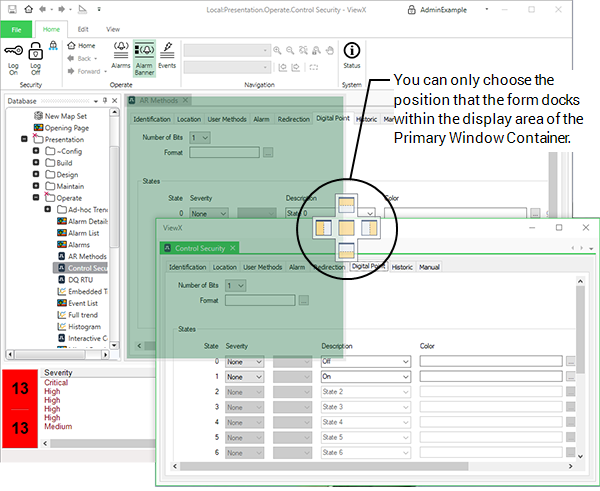Viewport: 600px width, 491px height.
Task: Click the Events icon in Operate group
Action: click(167, 50)
